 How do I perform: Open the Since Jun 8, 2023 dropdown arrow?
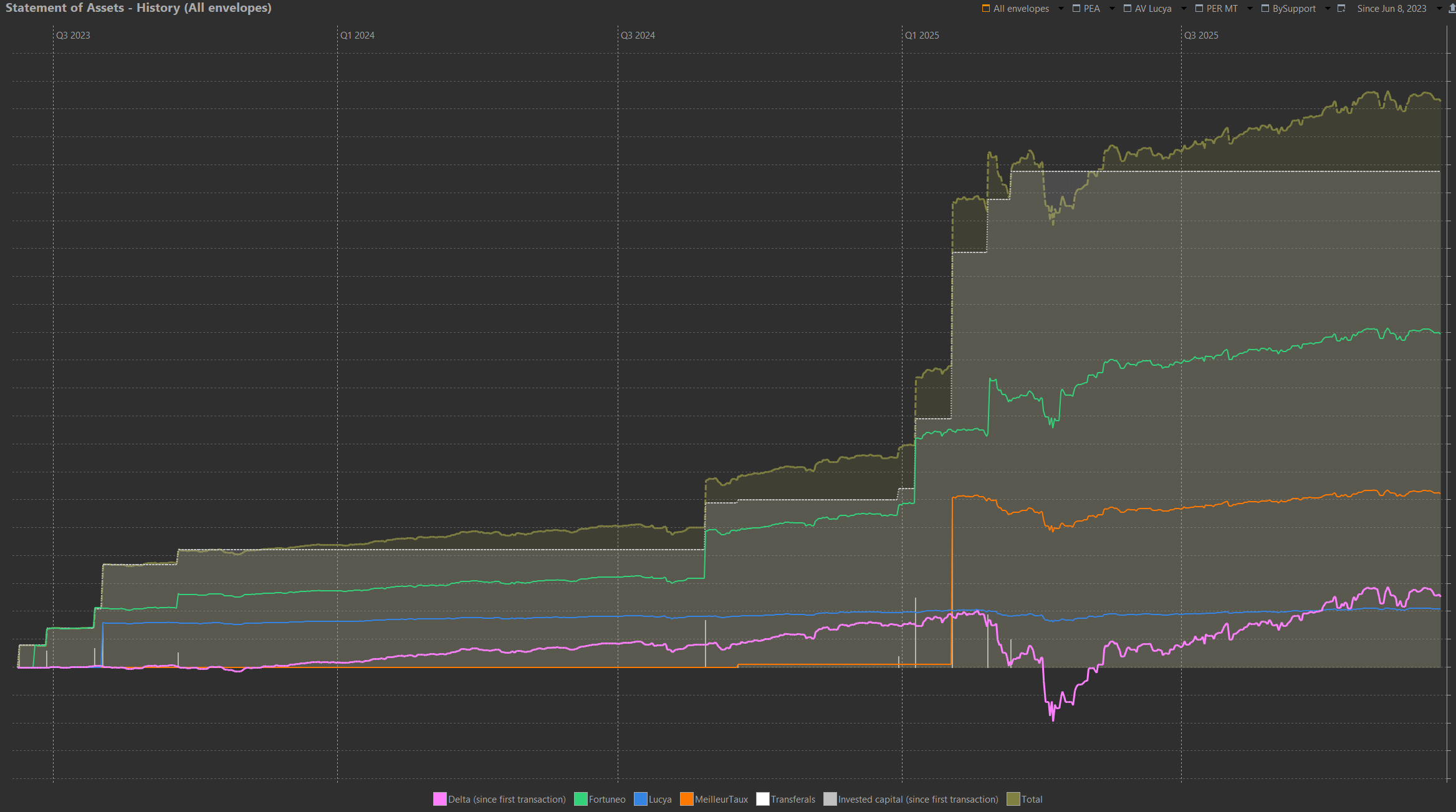pos(1439,9)
